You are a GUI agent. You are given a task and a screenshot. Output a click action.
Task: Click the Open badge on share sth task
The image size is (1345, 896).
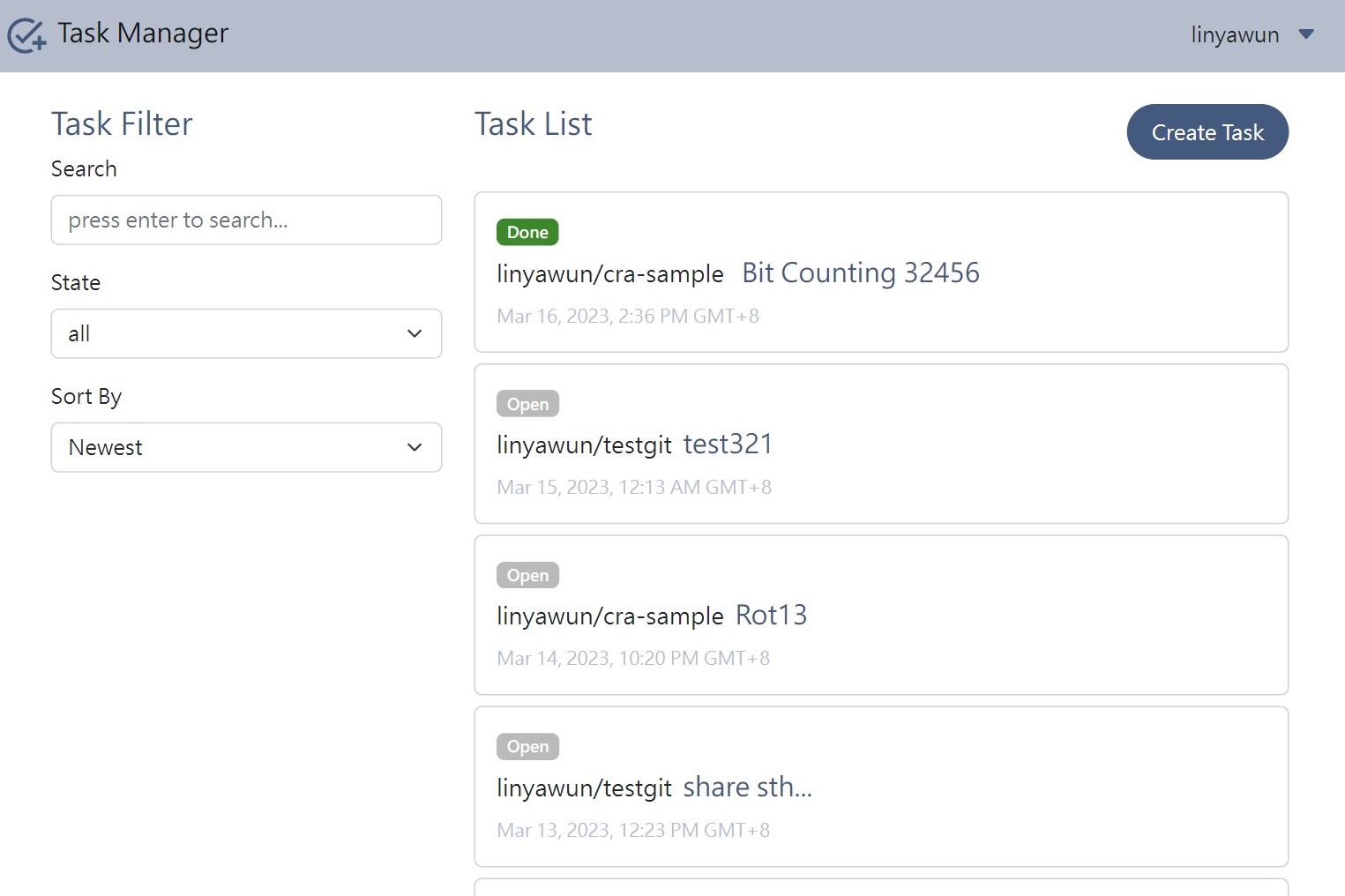click(527, 746)
